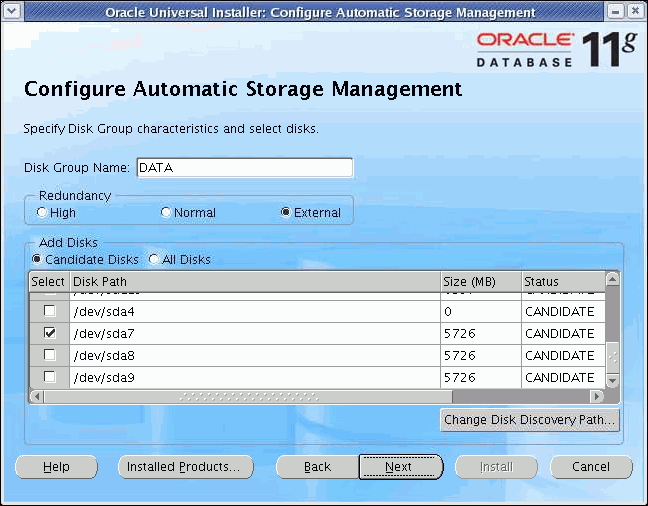Check the box for /dev/sda4
This screenshot has height=506, width=648.
[49, 311]
